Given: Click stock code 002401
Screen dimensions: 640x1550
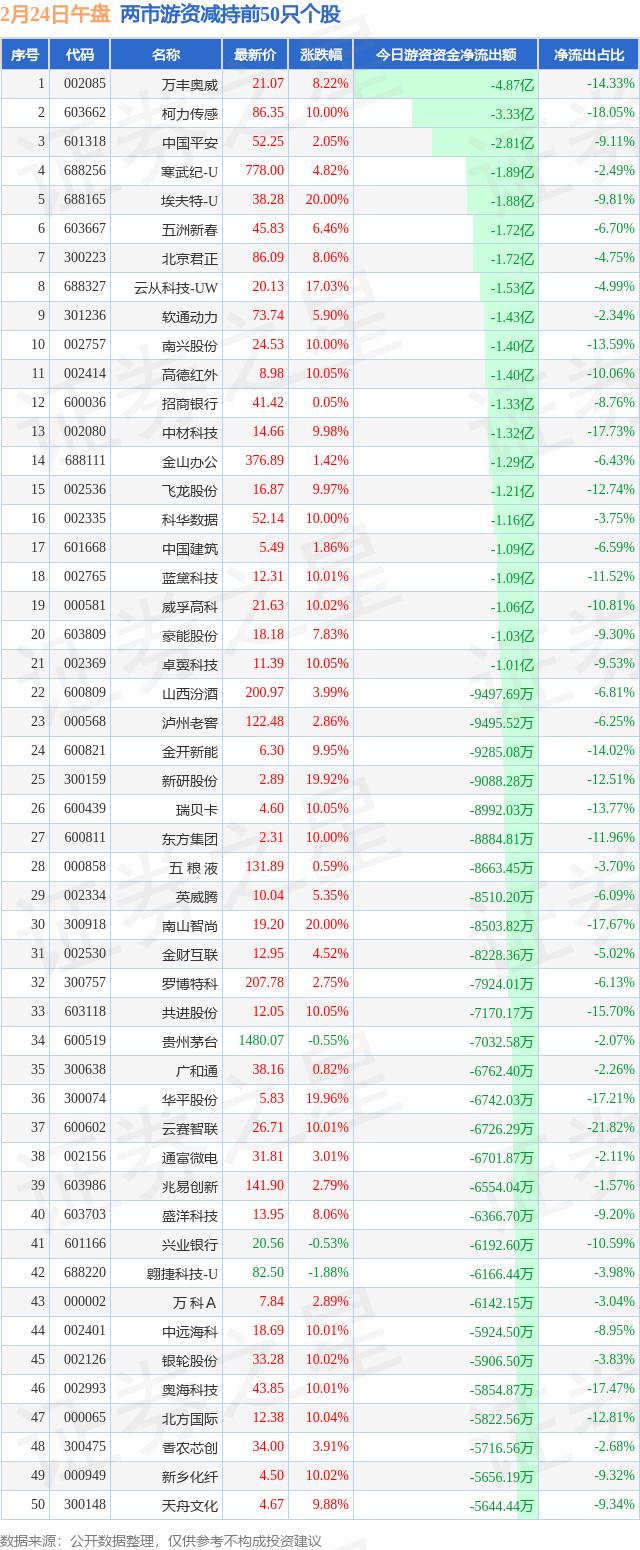Looking at the screenshot, I should pos(84,1331).
